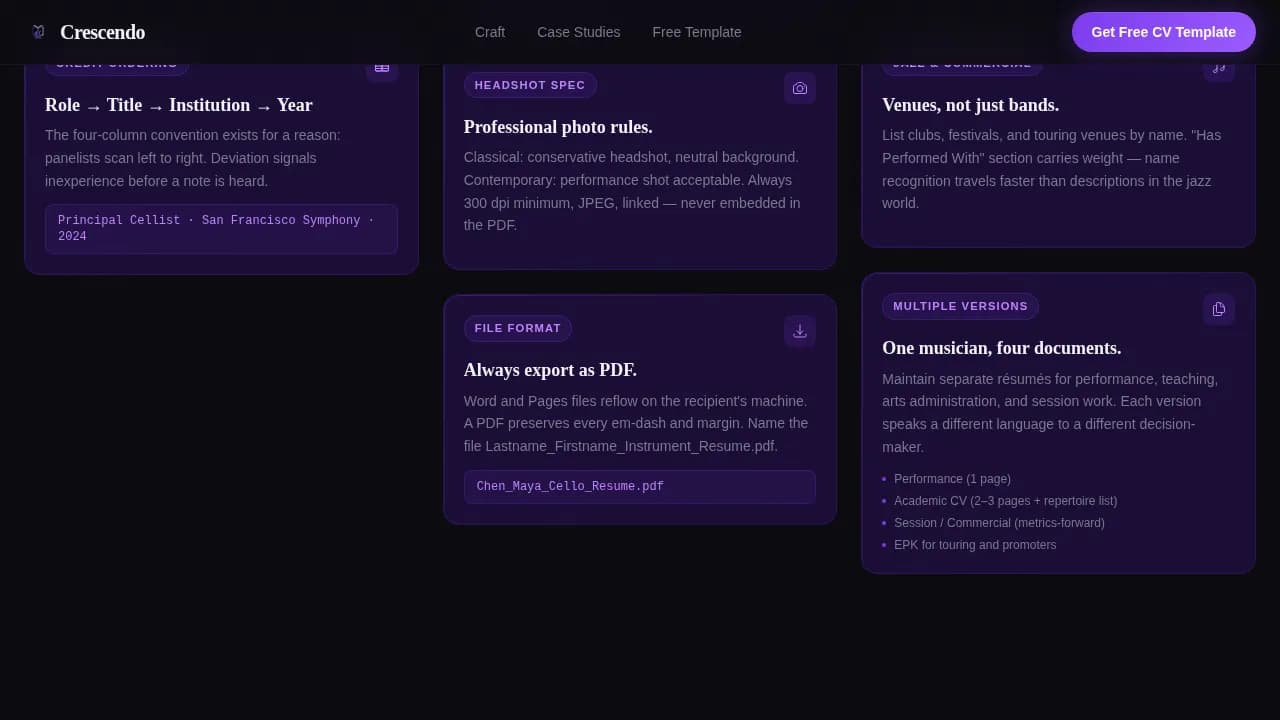The height and width of the screenshot is (720, 1280).
Task: Open the Craft nav item
Action: click(x=490, y=32)
